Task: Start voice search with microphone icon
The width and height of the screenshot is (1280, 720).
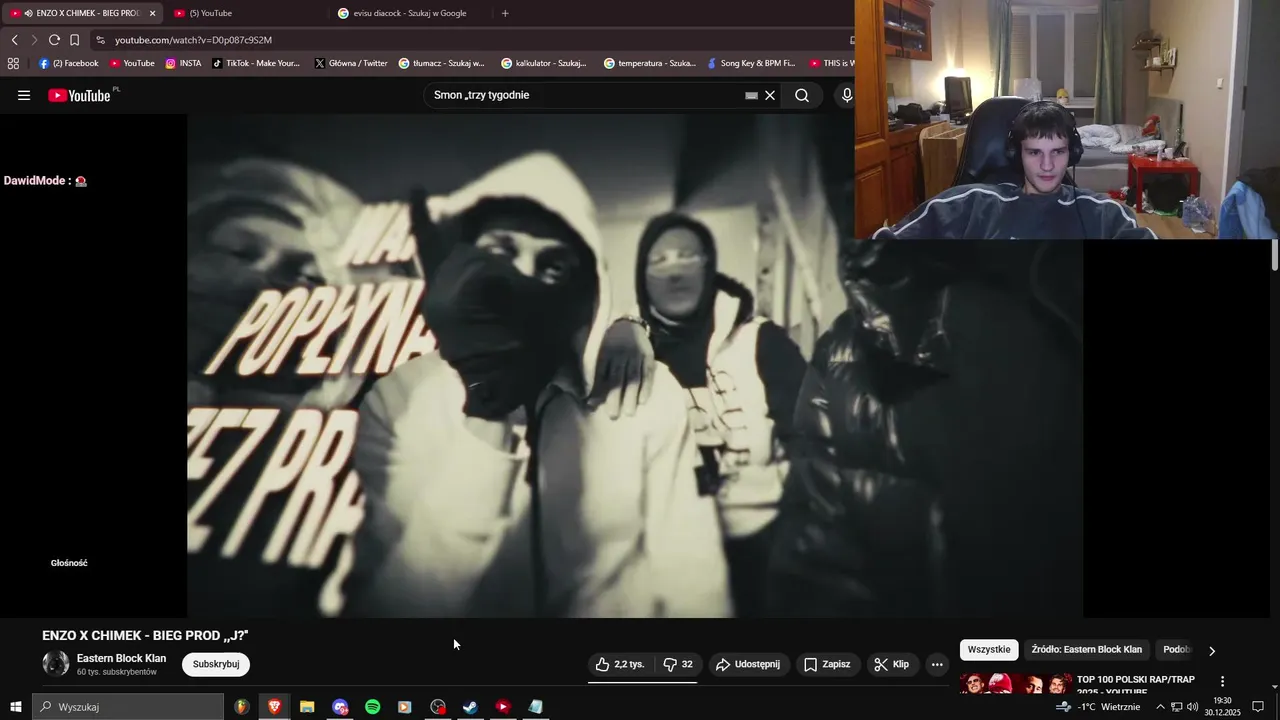Action: 847,96
